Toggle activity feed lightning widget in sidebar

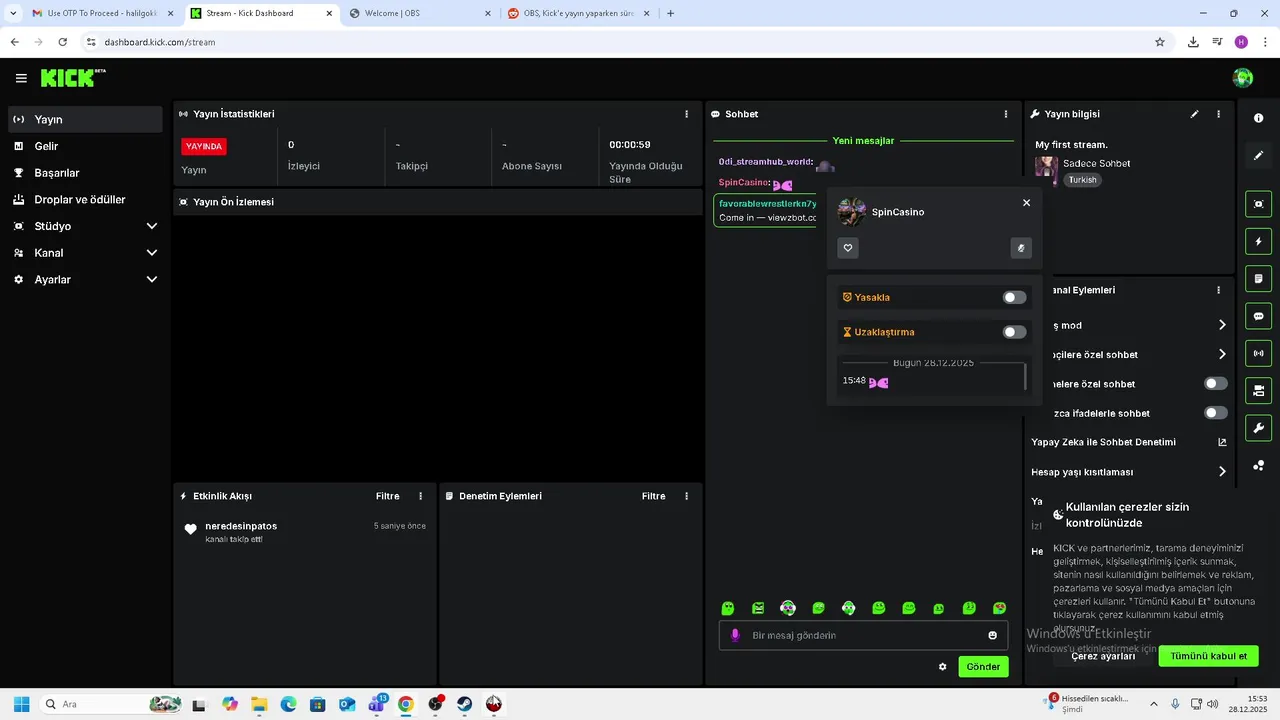1259,241
